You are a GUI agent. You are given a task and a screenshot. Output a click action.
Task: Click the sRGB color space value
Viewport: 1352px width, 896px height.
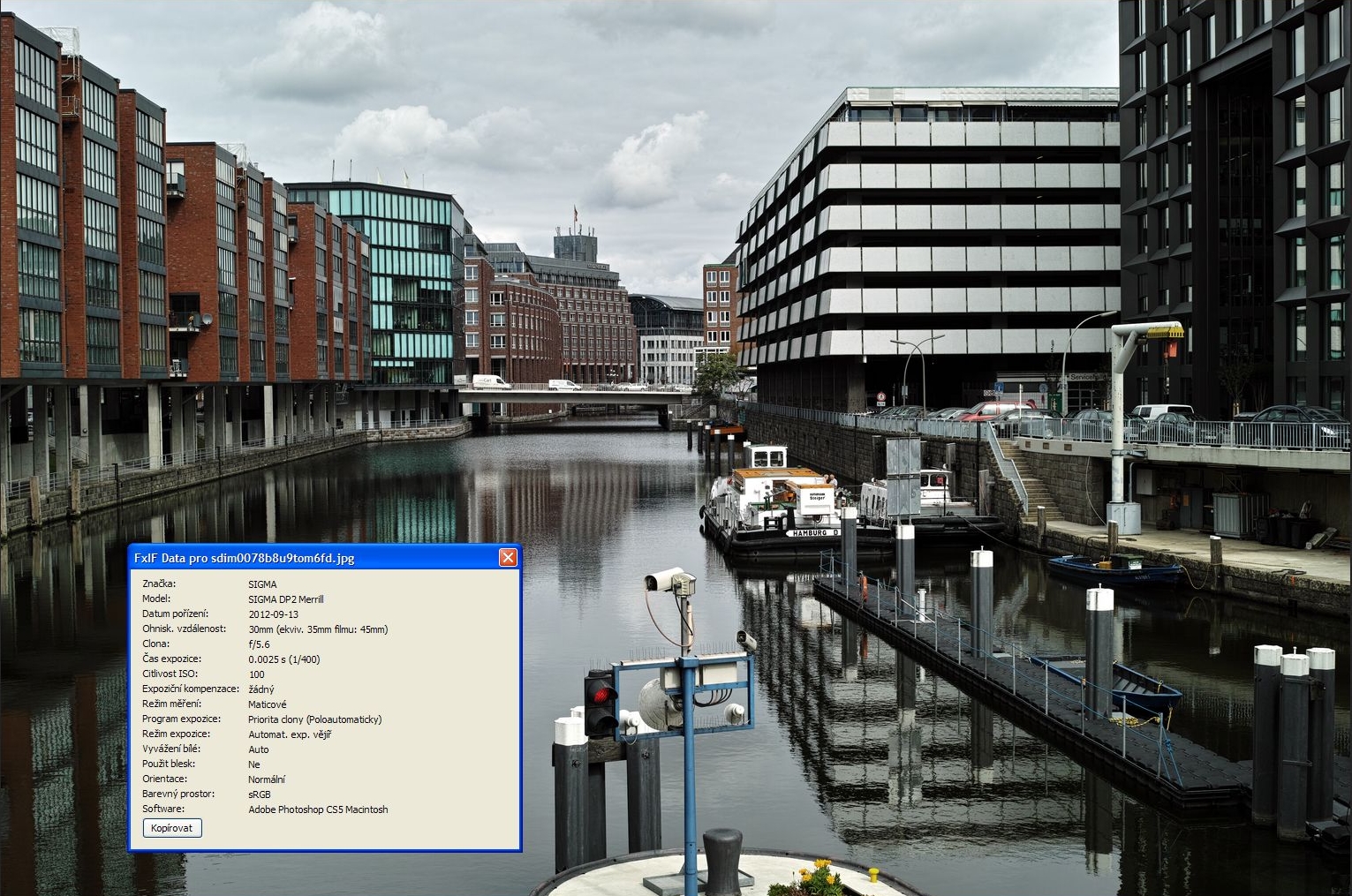tap(259, 794)
